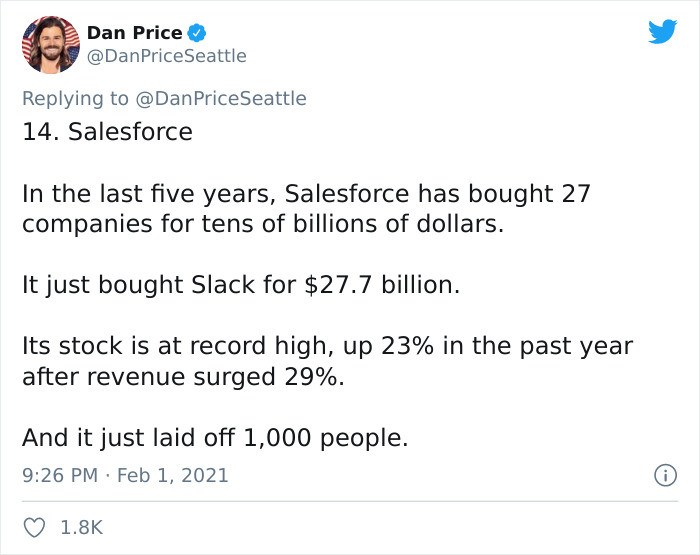Image resolution: width=700 pixels, height=555 pixels.
Task: Click the Dan Price display name
Action: (x=134, y=33)
